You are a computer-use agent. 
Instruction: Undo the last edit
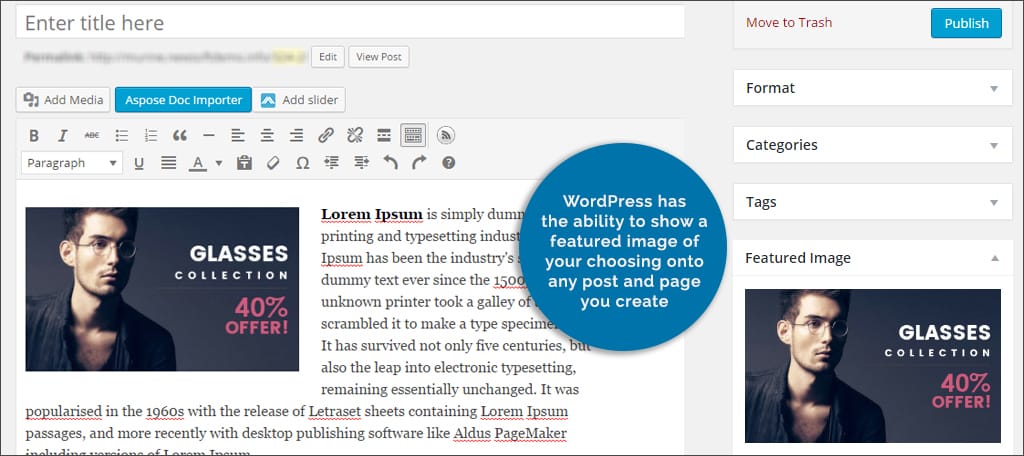pyautogui.click(x=390, y=163)
